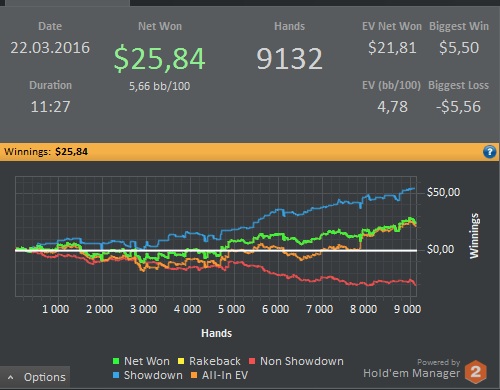Image resolution: width=500 pixels, height=390 pixels.
Task: Click the date 22.03.2016
Action: [x=50, y=48]
